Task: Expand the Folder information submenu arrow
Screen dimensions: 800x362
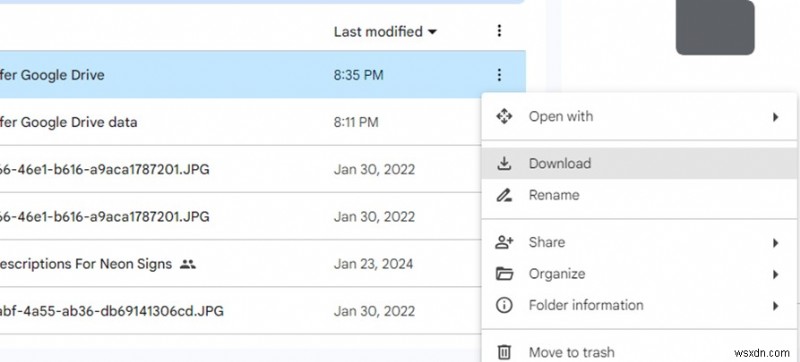Action: (x=776, y=306)
